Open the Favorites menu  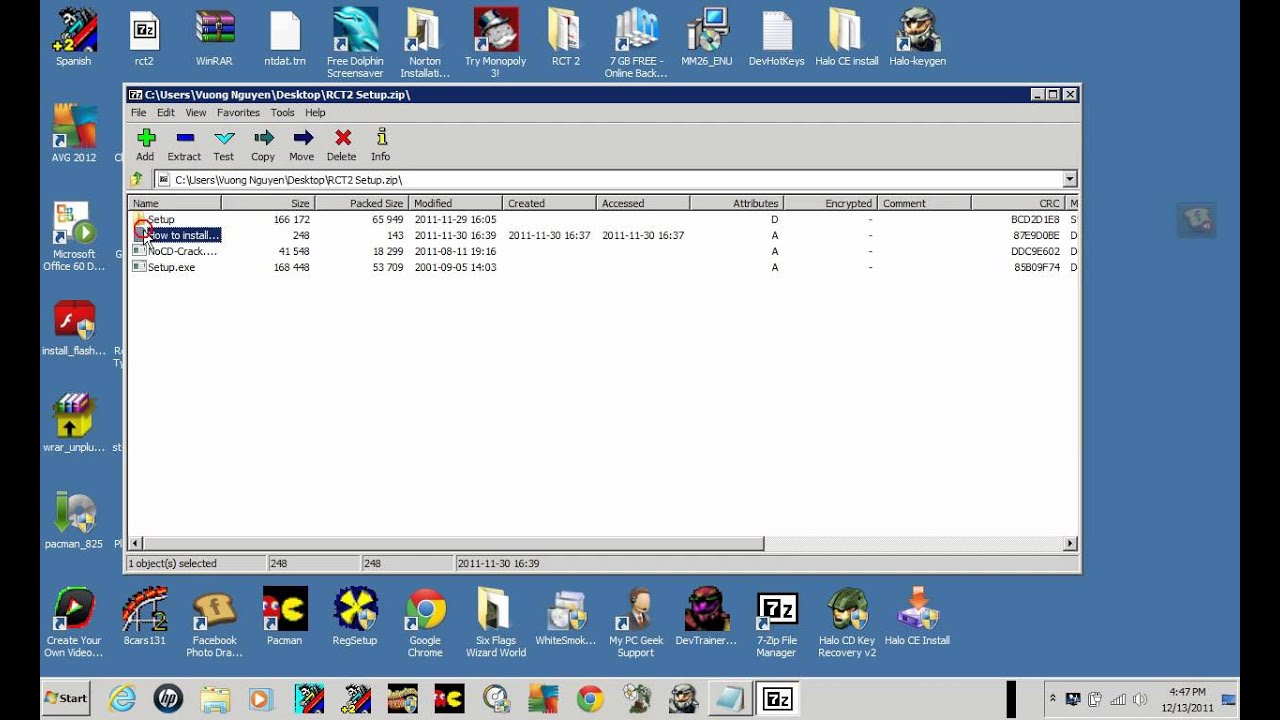point(238,113)
